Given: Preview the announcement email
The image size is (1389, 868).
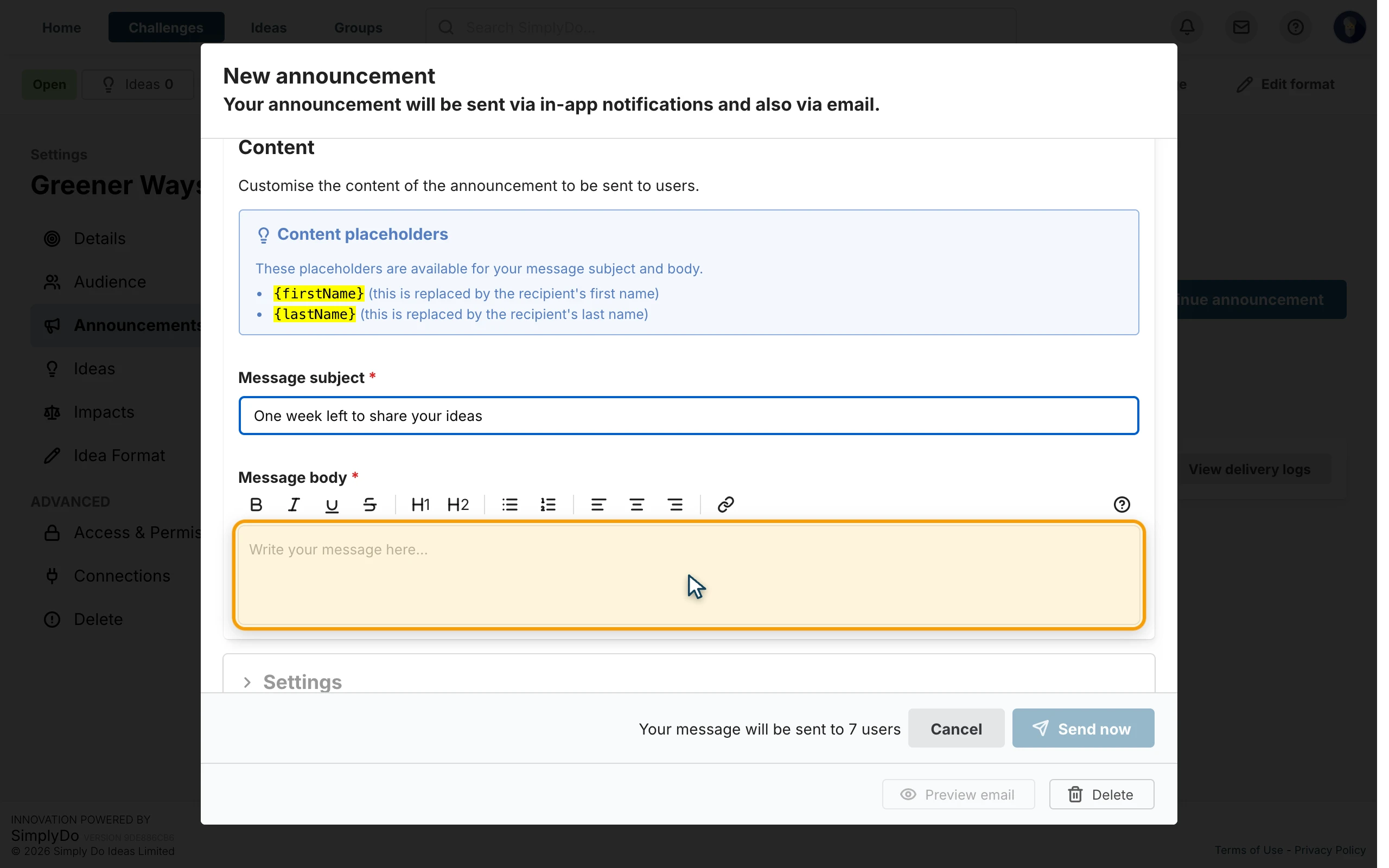Looking at the screenshot, I should point(958,795).
